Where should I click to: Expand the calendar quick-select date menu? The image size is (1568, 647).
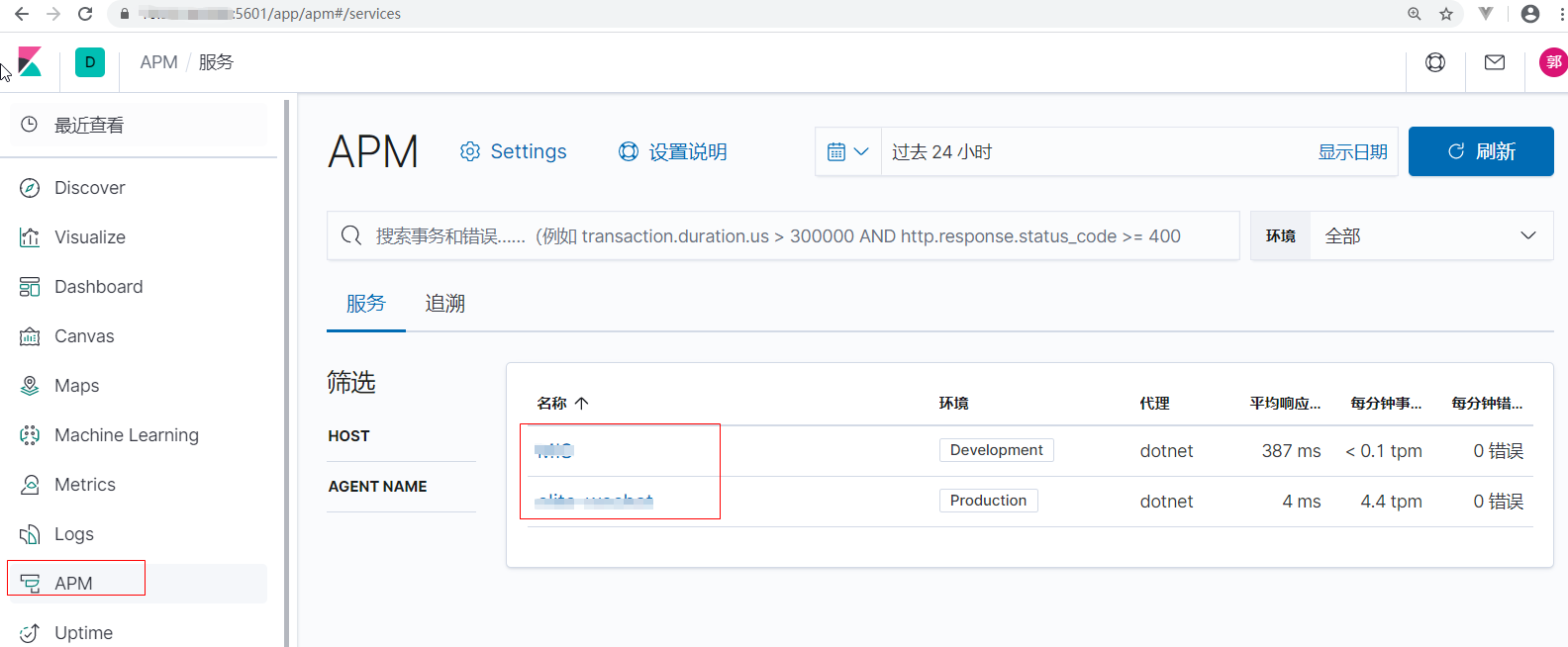[x=847, y=151]
